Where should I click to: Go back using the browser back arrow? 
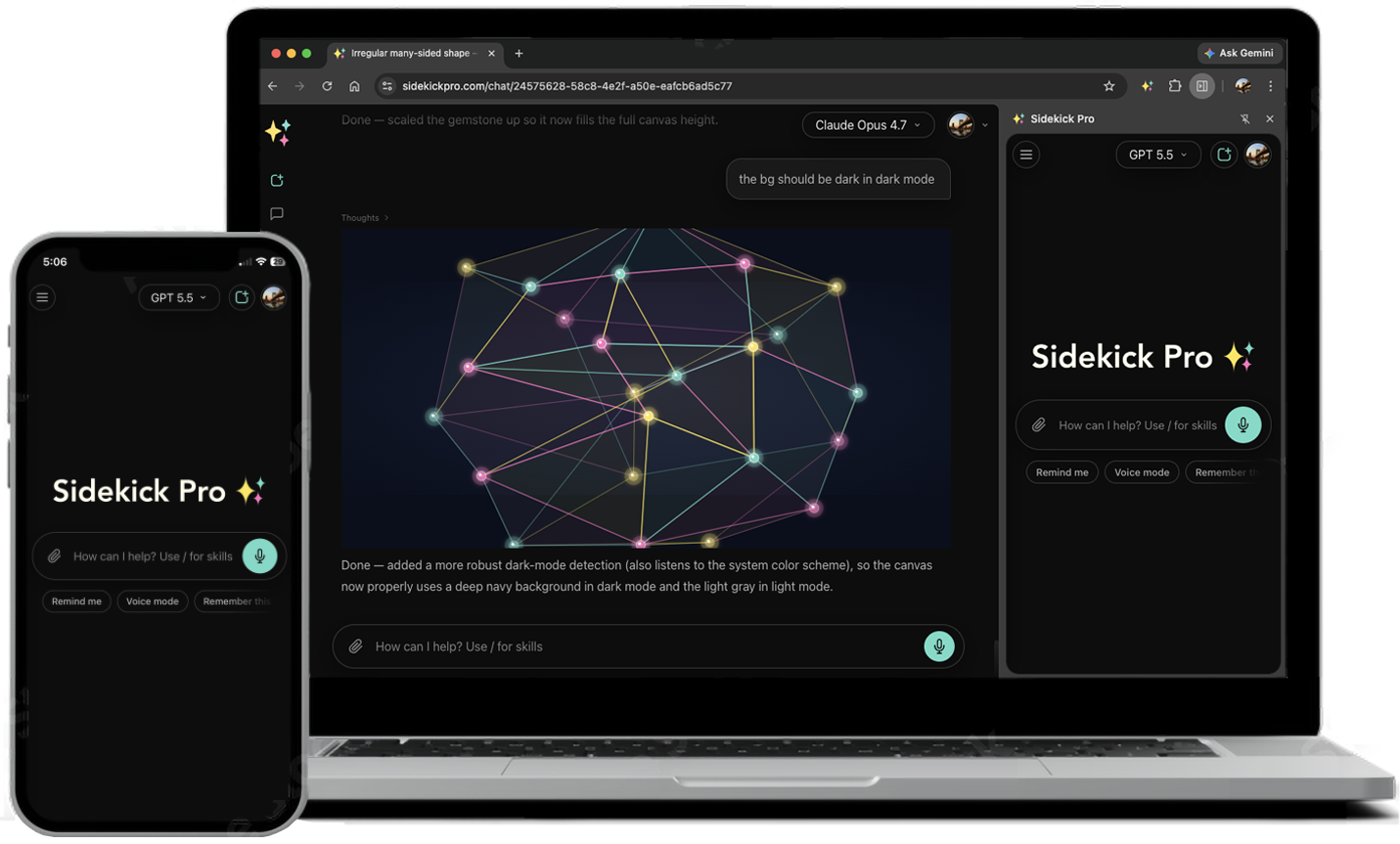(x=273, y=86)
